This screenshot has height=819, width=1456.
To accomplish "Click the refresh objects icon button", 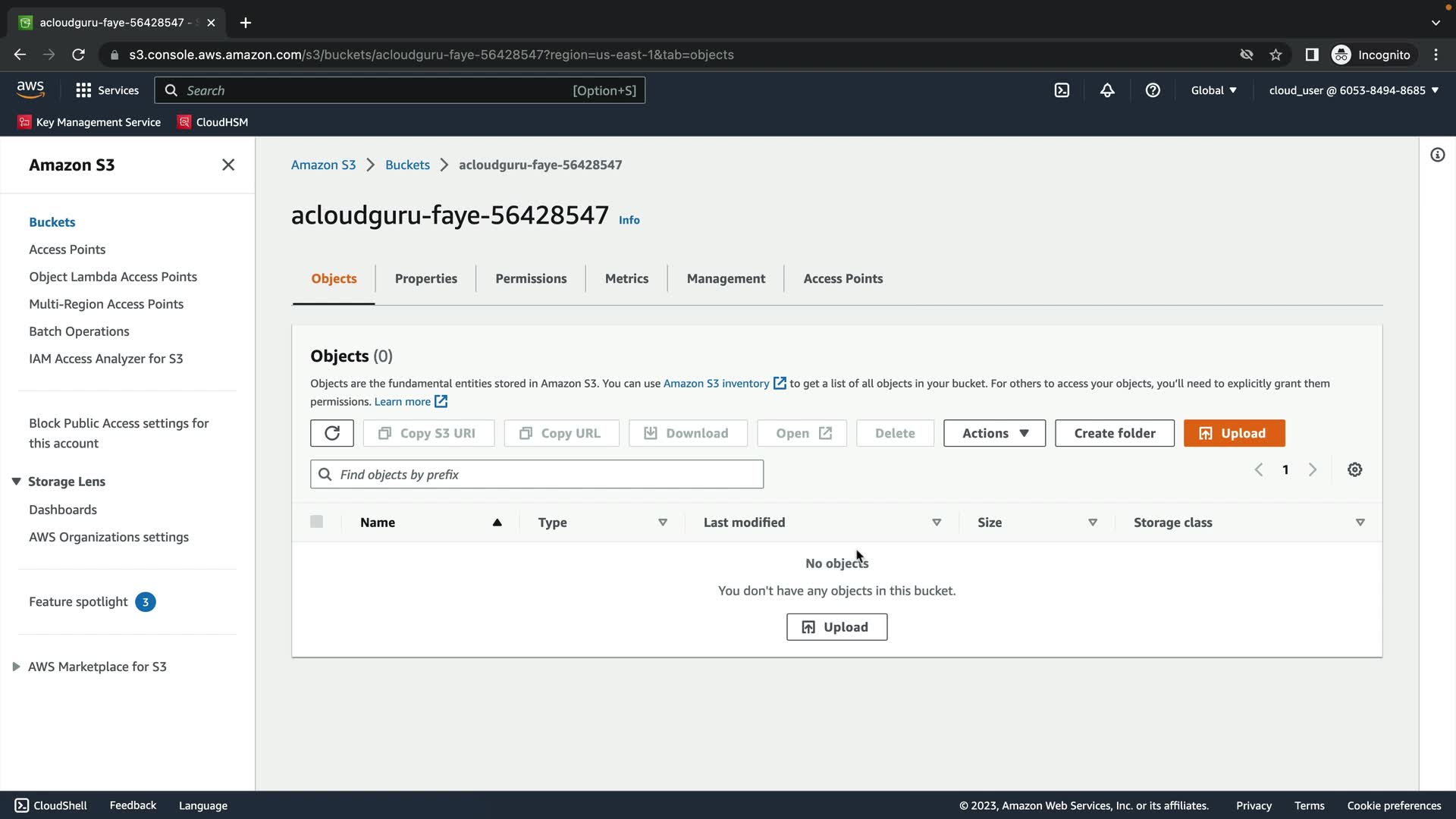I will (331, 433).
